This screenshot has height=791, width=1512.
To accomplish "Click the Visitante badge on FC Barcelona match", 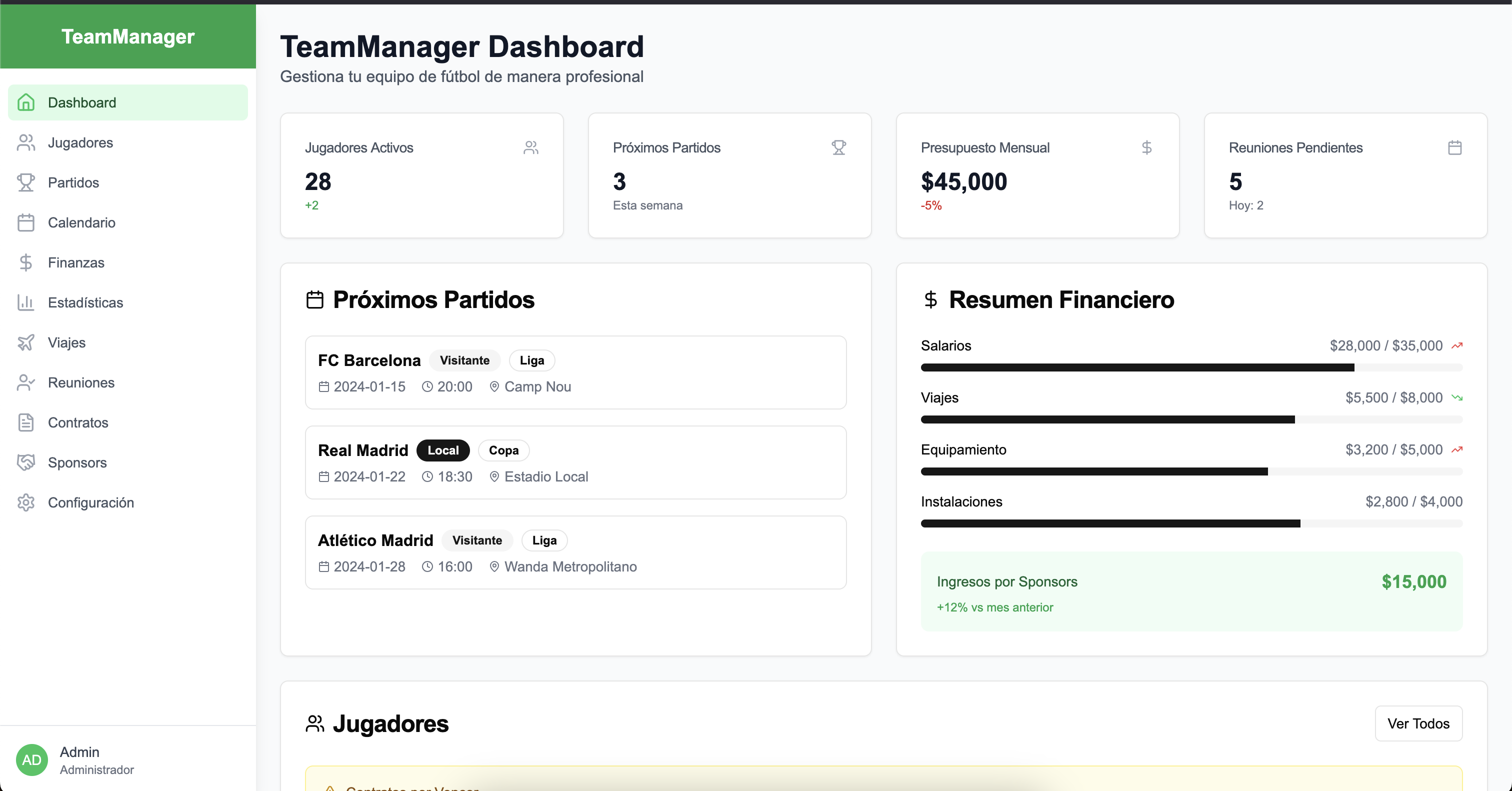I will tap(465, 360).
